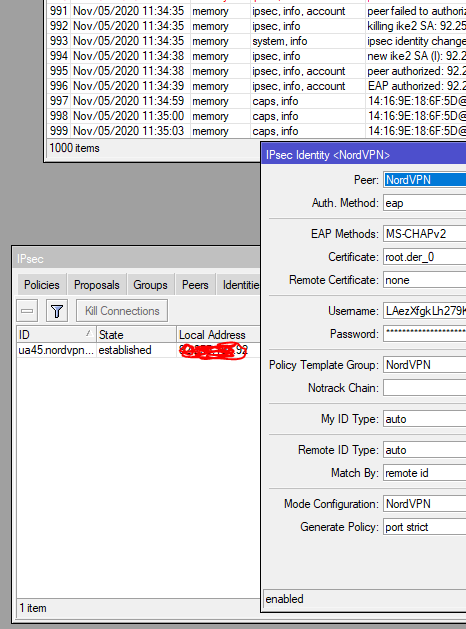Click the IPsec Identity <NordVPN> title bar

tap(364, 155)
